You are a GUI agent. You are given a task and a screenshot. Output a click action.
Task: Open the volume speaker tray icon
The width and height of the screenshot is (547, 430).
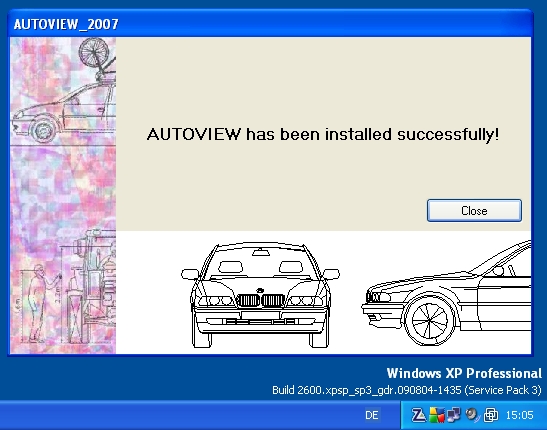click(472, 415)
